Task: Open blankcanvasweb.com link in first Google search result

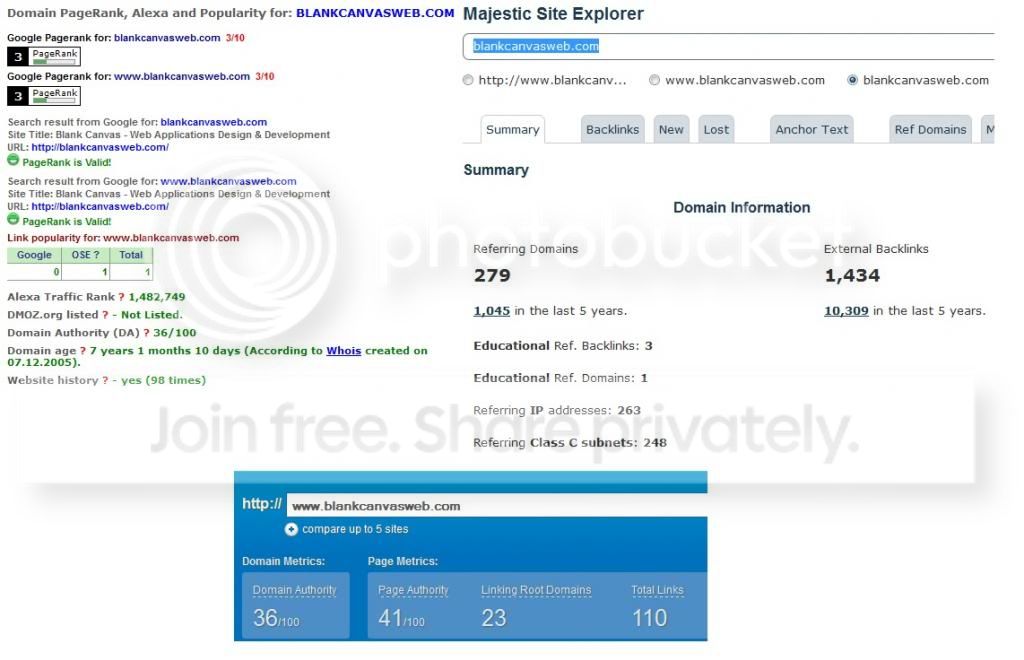Action: pos(214,122)
